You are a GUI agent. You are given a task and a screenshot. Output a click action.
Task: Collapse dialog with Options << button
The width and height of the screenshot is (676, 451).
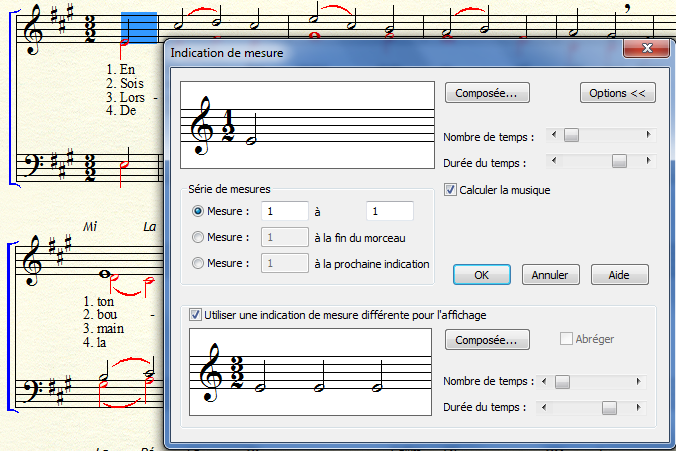tap(617, 93)
